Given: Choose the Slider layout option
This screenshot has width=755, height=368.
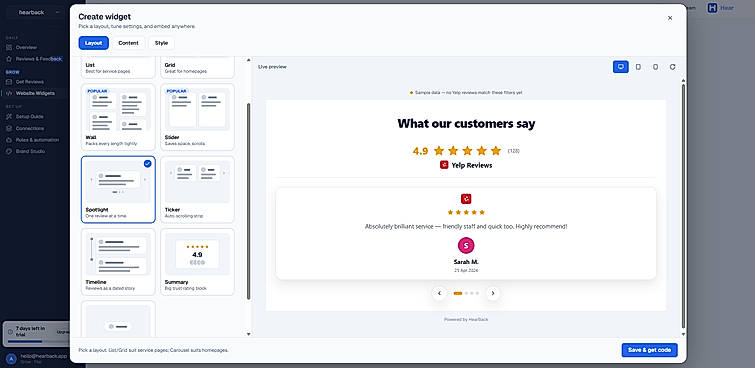Looking at the screenshot, I should [197, 117].
